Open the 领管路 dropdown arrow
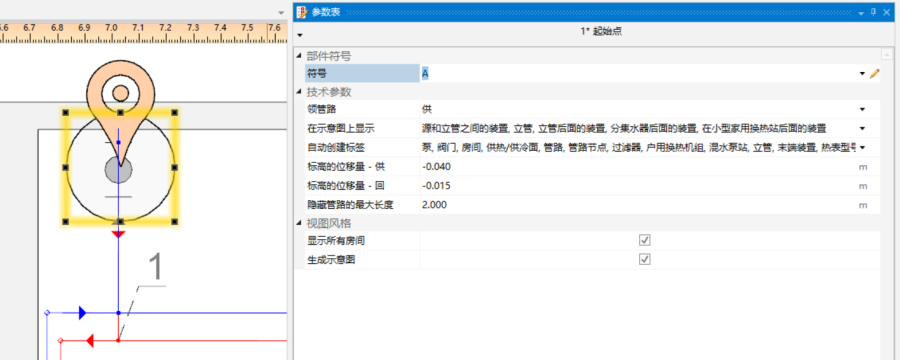 [x=862, y=109]
